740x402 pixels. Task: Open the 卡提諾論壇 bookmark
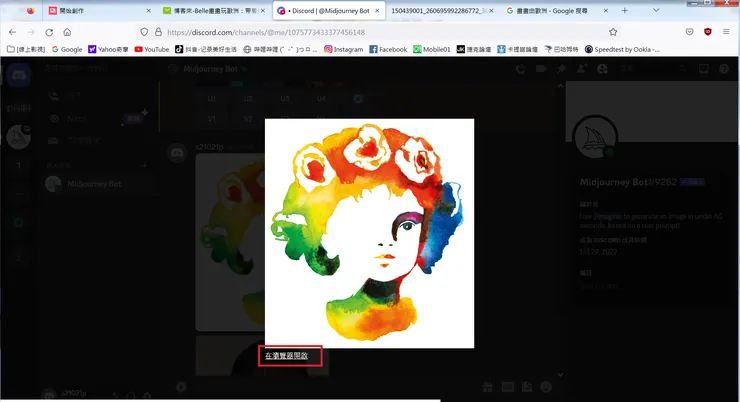(x=517, y=49)
